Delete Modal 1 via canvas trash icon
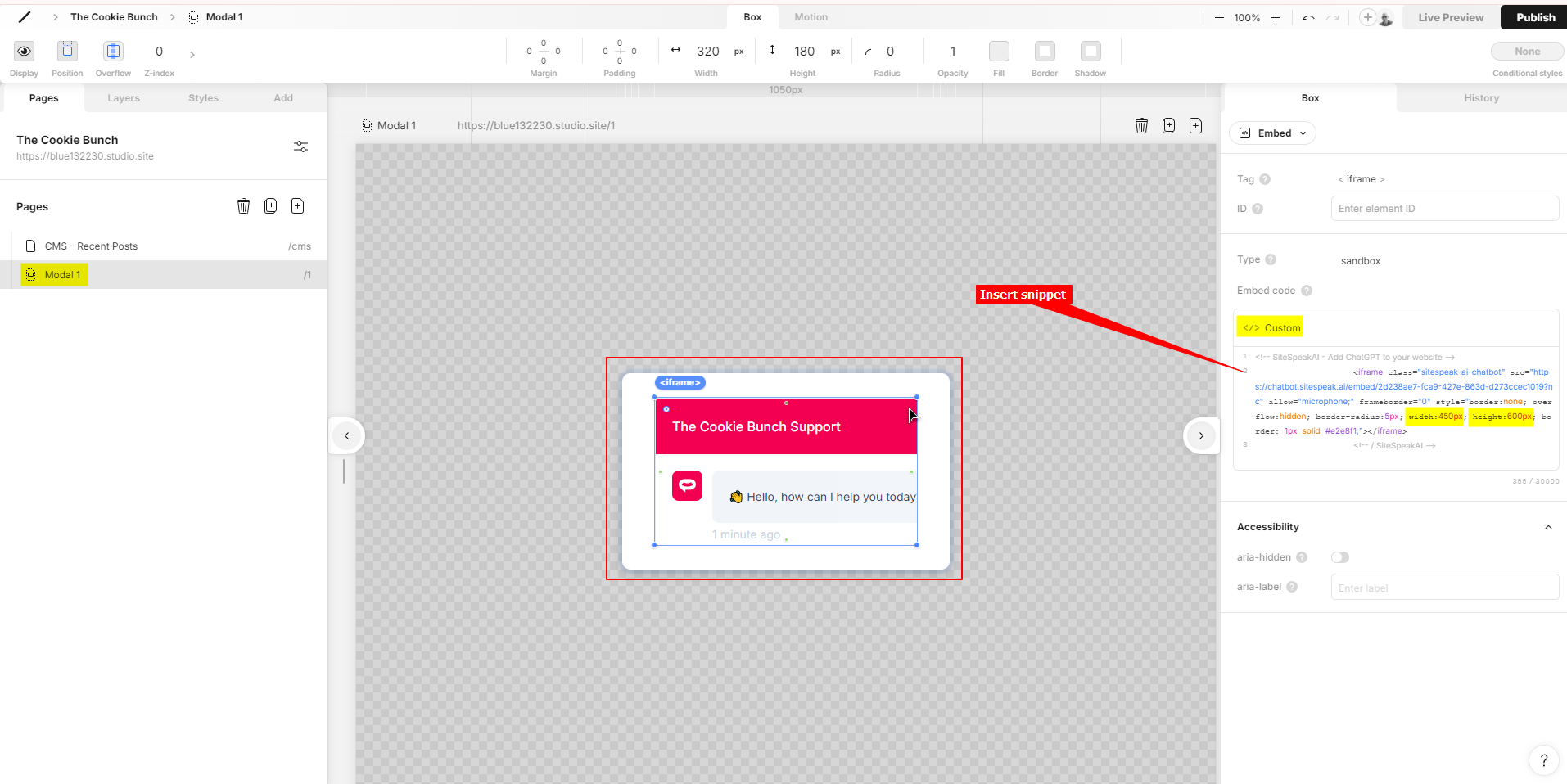1567x784 pixels. point(1141,125)
